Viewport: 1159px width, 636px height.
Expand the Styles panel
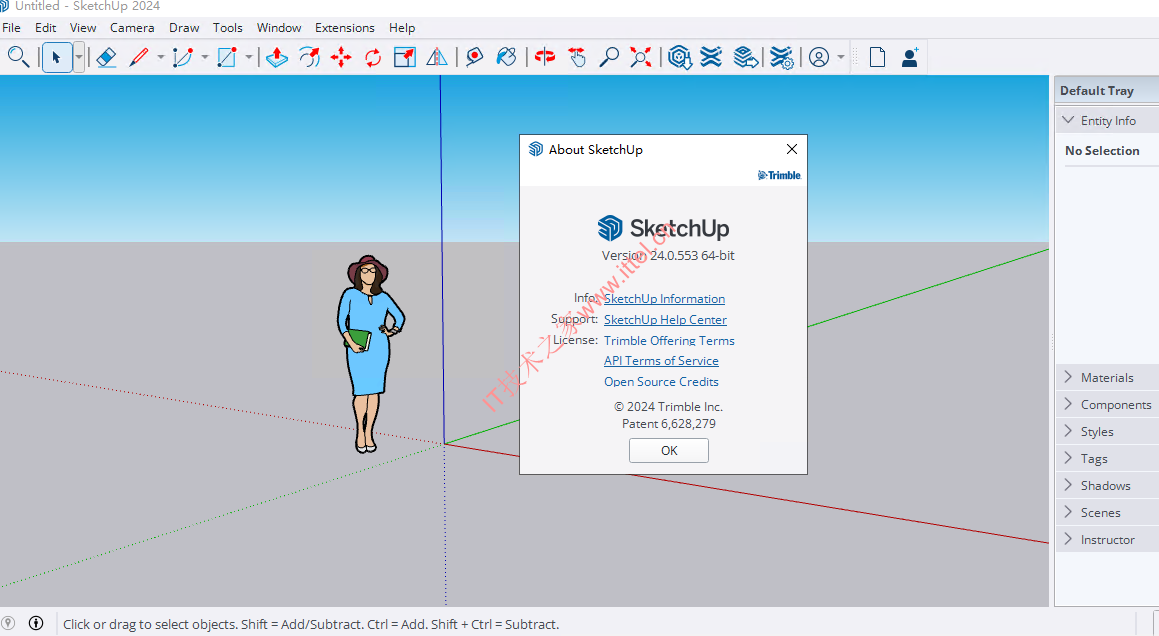(x=1107, y=431)
